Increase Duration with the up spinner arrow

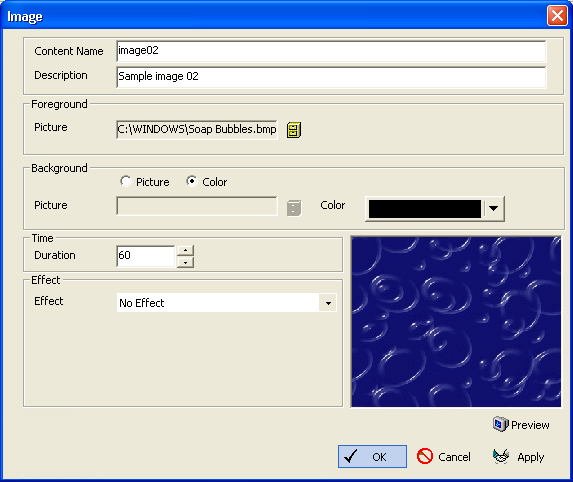(x=185, y=251)
